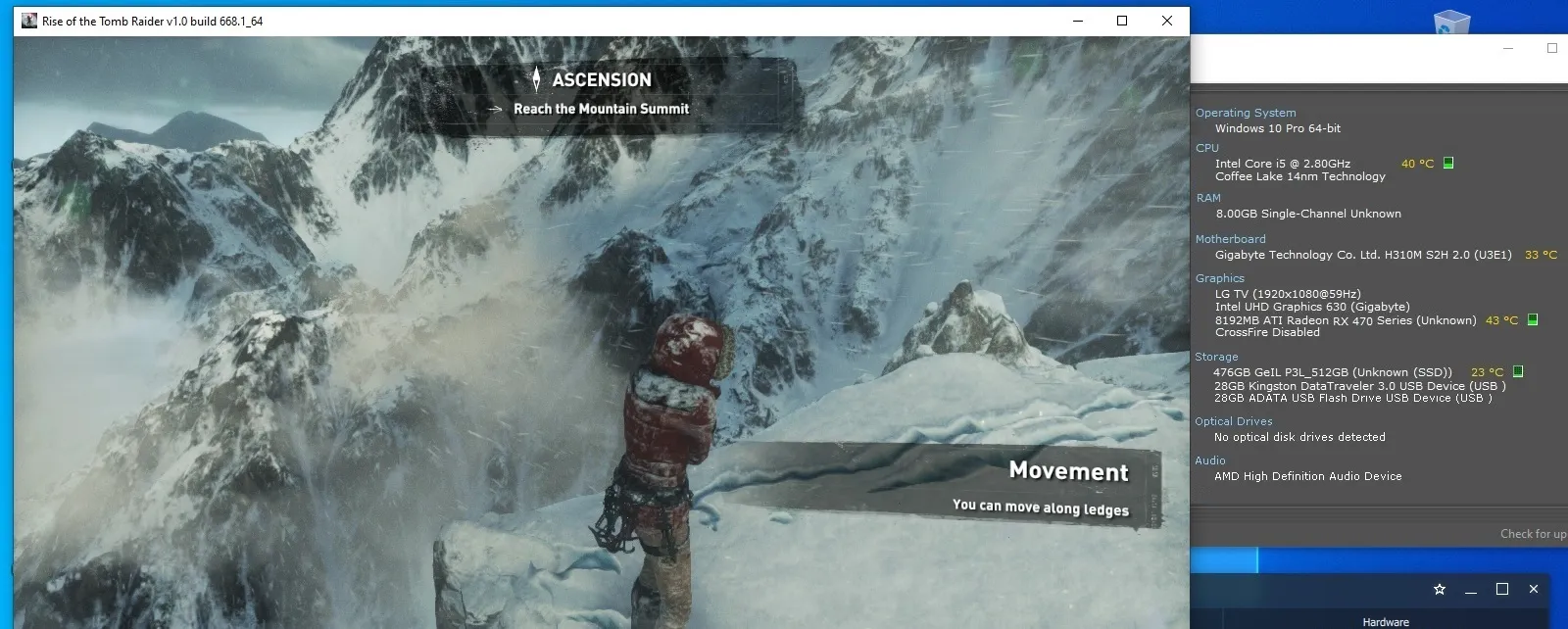Maximize the system info window

click(1552, 48)
